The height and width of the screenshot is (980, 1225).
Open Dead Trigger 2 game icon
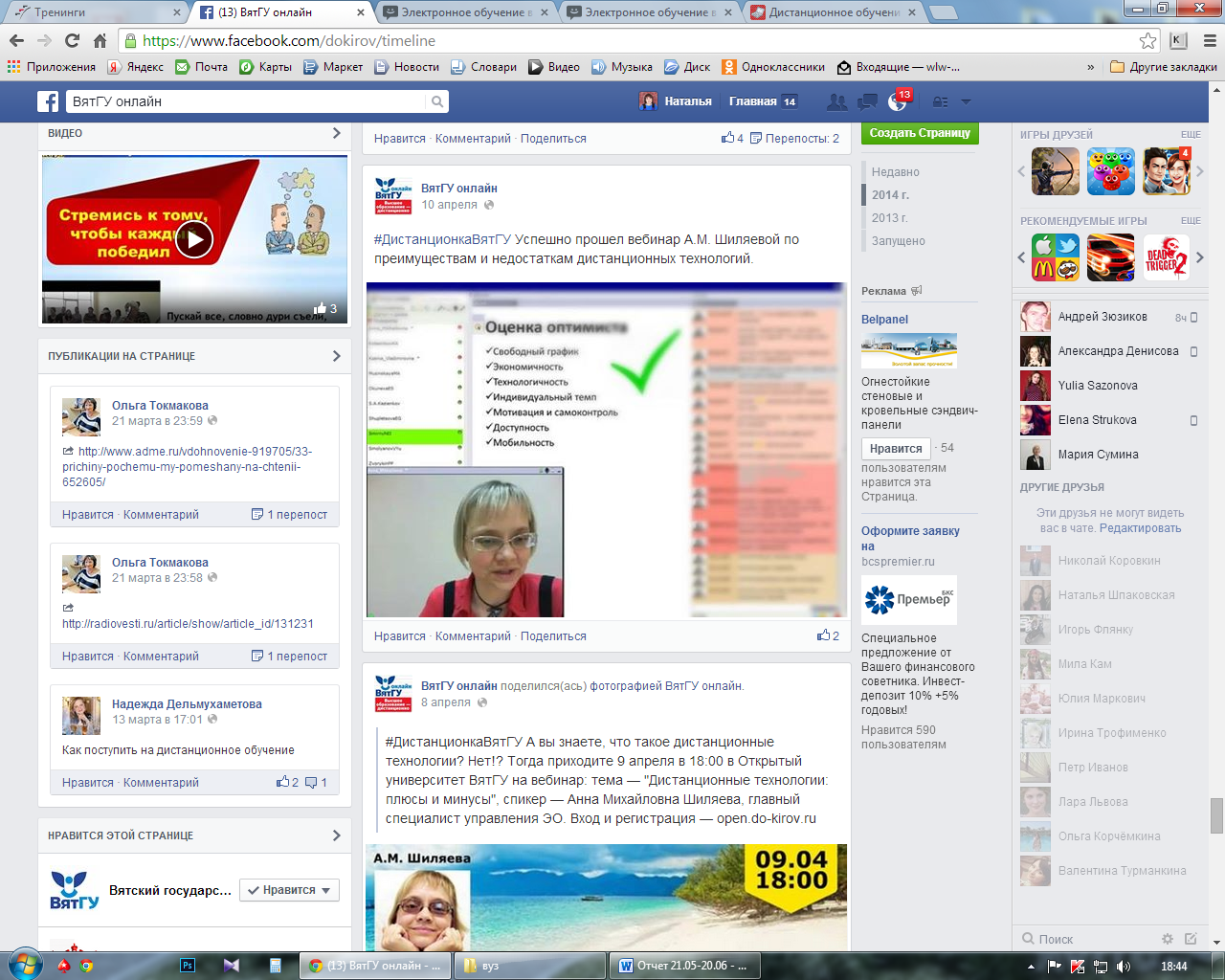tap(1167, 256)
